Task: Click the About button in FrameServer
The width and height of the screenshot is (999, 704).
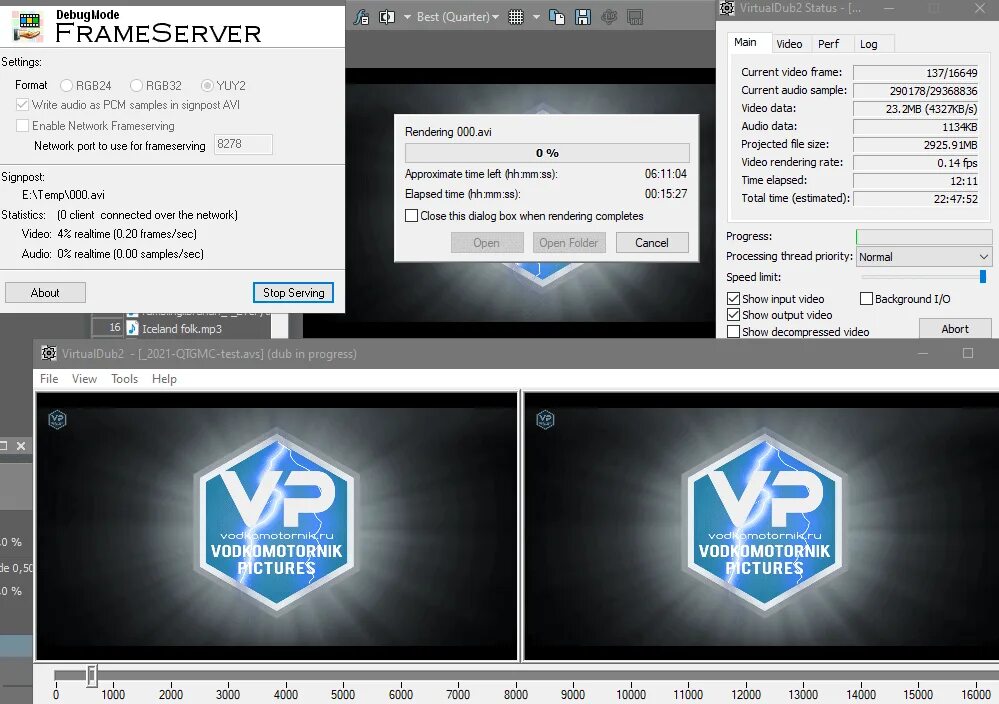Action: [45, 293]
